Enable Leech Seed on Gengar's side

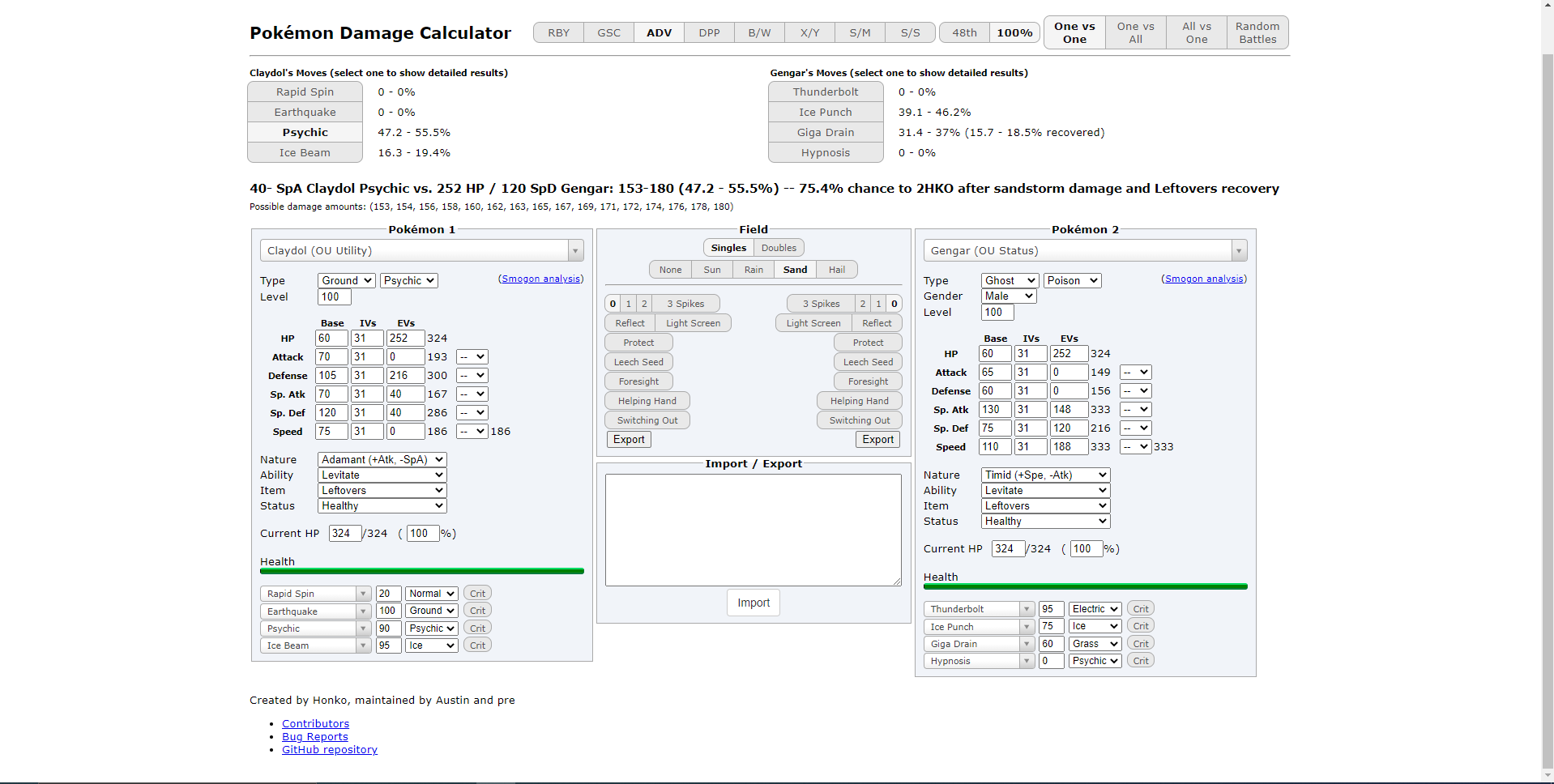pos(868,362)
